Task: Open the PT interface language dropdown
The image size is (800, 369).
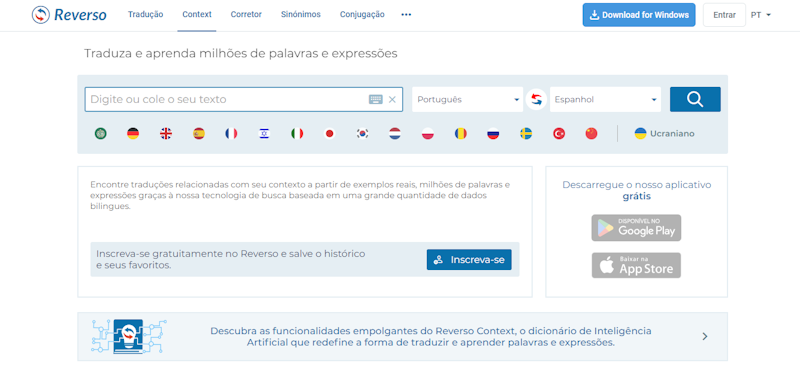Action: click(x=761, y=15)
